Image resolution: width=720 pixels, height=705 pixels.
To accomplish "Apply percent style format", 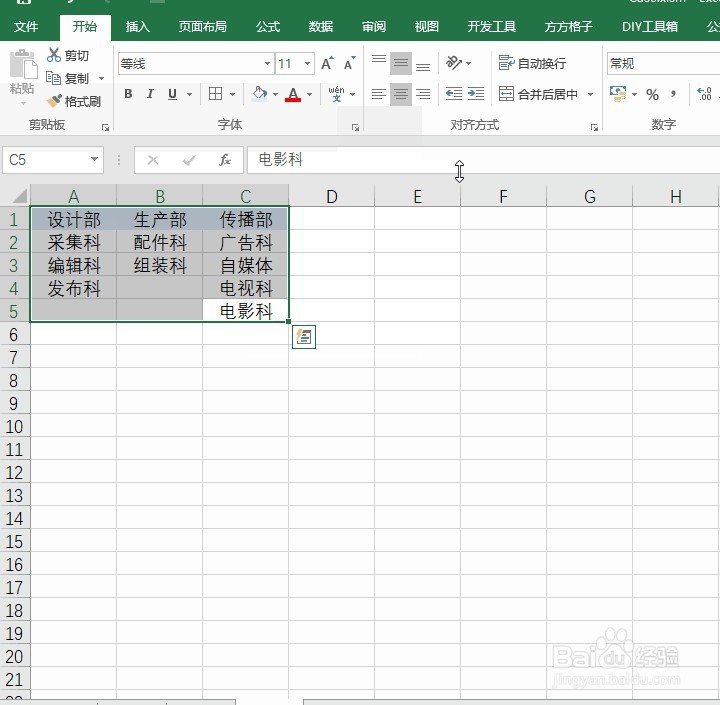I will [x=652, y=95].
